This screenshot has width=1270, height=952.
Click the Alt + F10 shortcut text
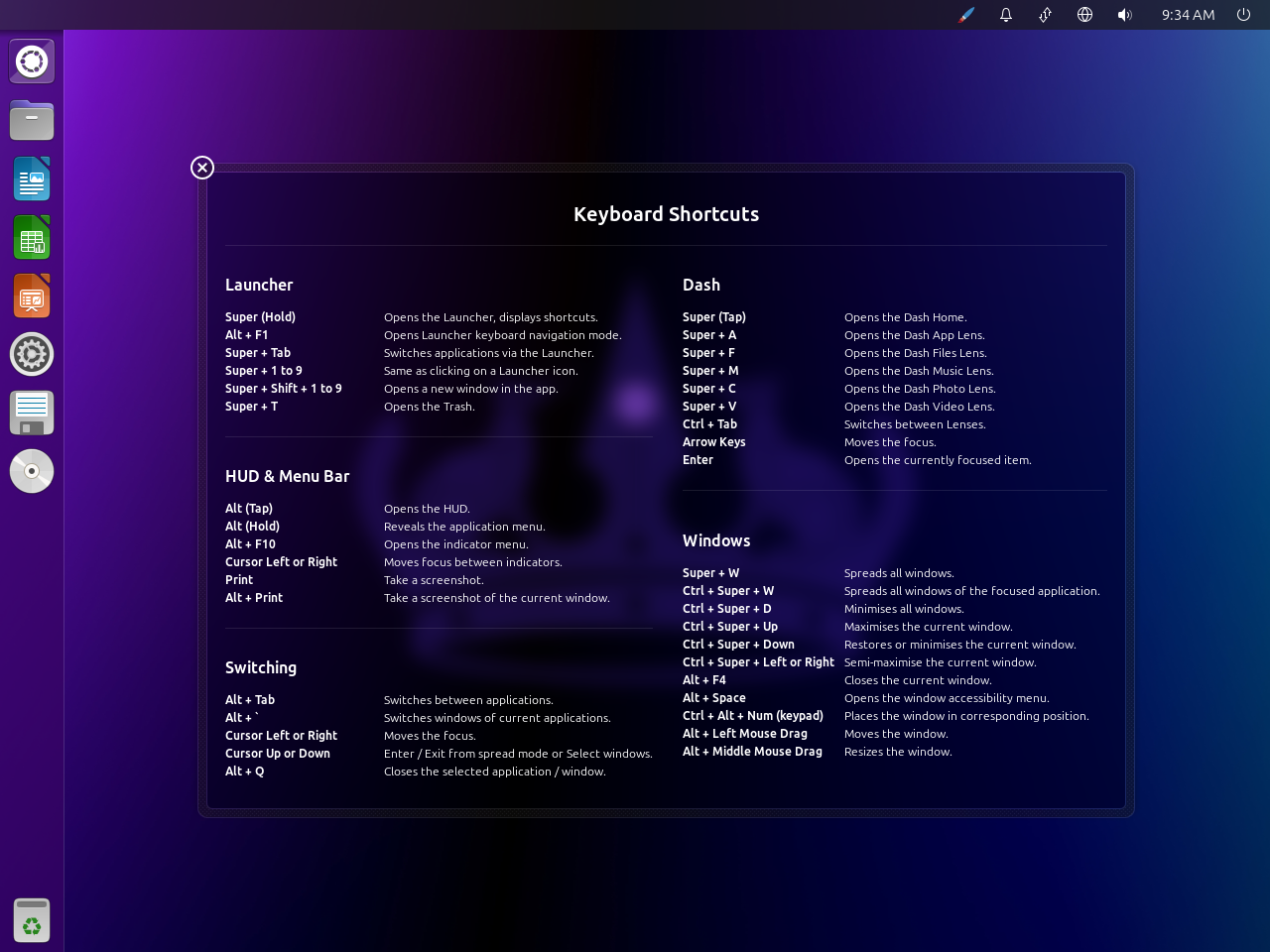[250, 544]
